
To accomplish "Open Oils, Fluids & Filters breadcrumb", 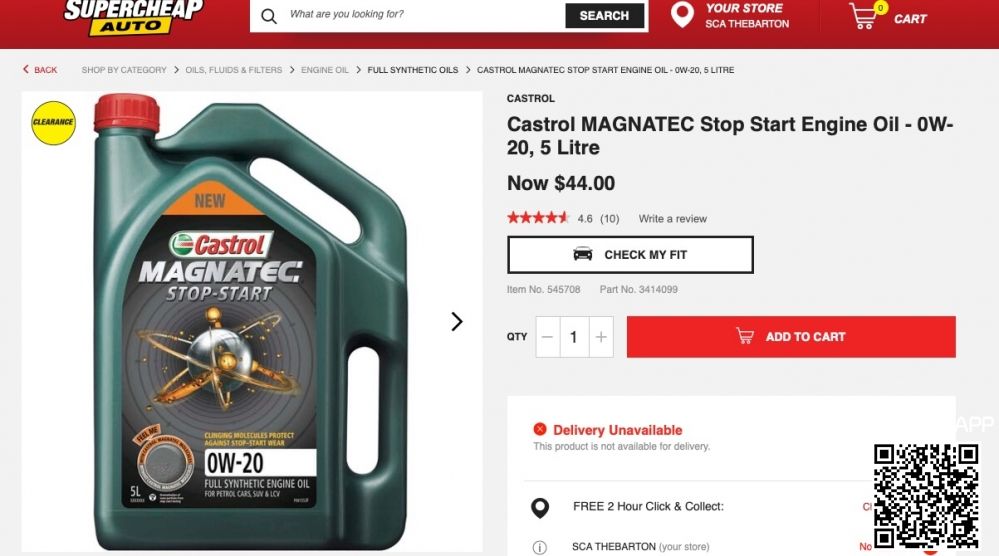I will point(234,70).
